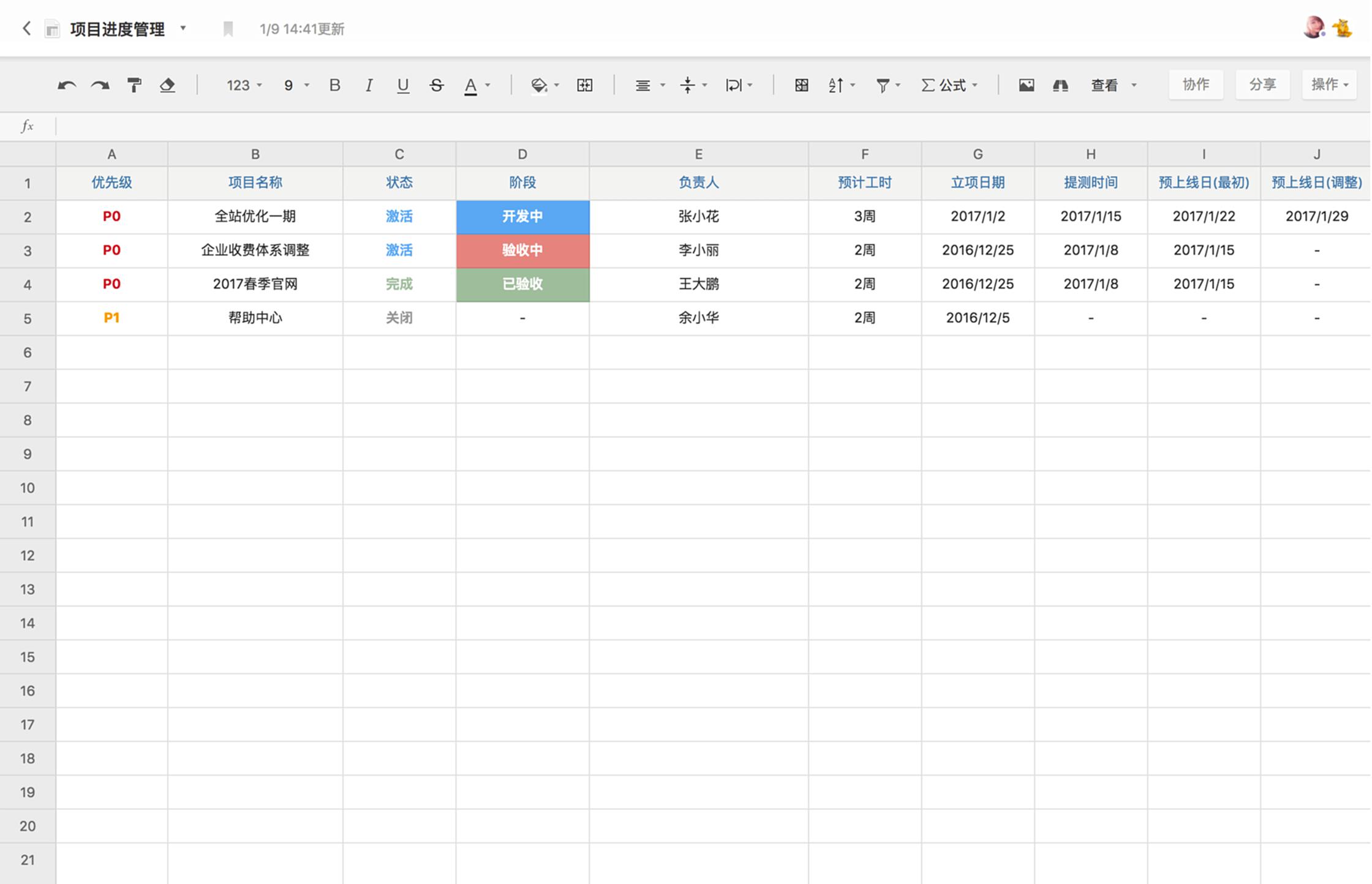The height and width of the screenshot is (884, 1372).
Task: Click the eraser clear-format icon
Action: point(167,85)
